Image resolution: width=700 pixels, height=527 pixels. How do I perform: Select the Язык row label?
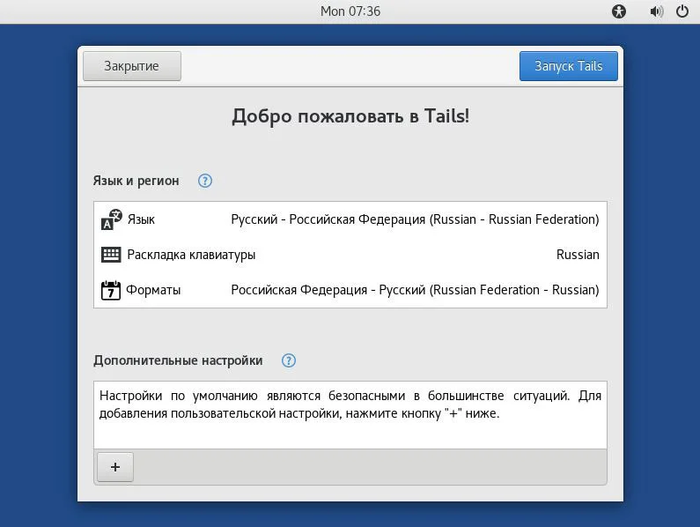(141, 219)
